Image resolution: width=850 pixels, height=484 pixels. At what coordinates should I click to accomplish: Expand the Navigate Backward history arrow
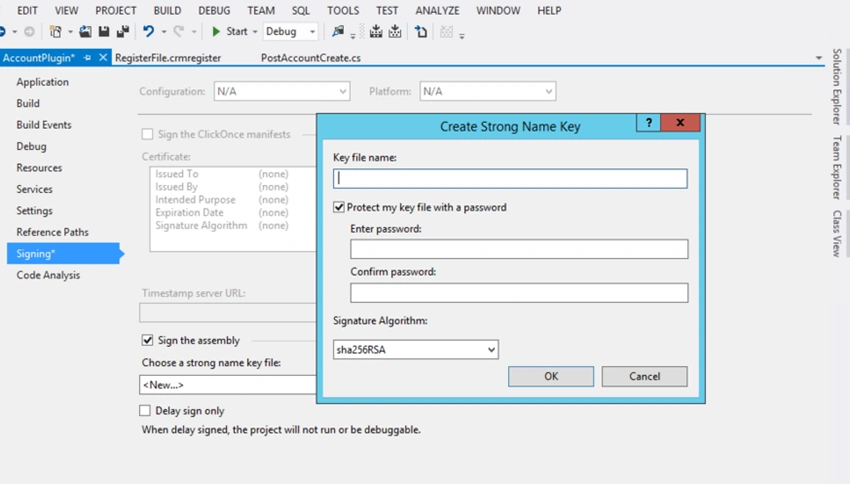pyautogui.click(x=15, y=32)
